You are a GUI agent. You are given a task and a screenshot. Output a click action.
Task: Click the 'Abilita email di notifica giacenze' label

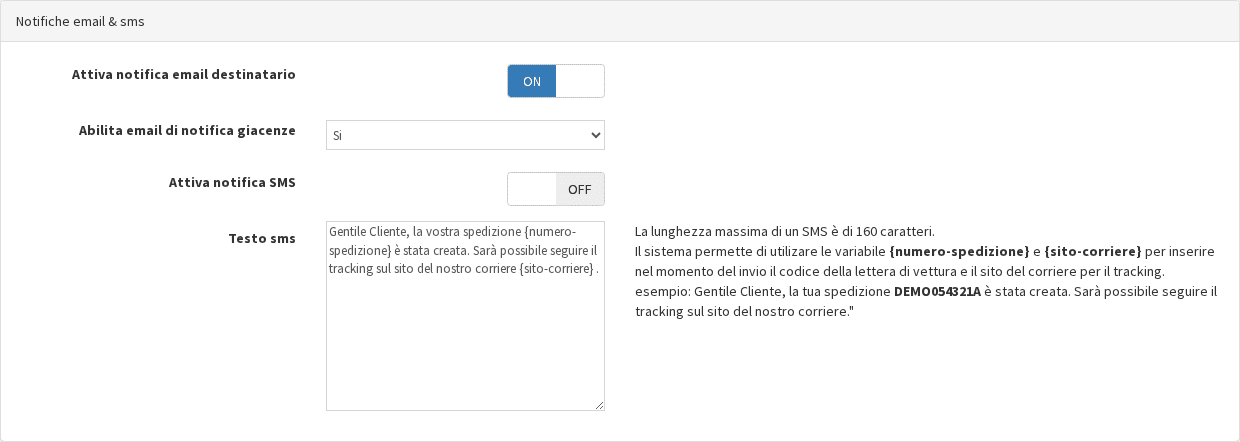[187, 130]
